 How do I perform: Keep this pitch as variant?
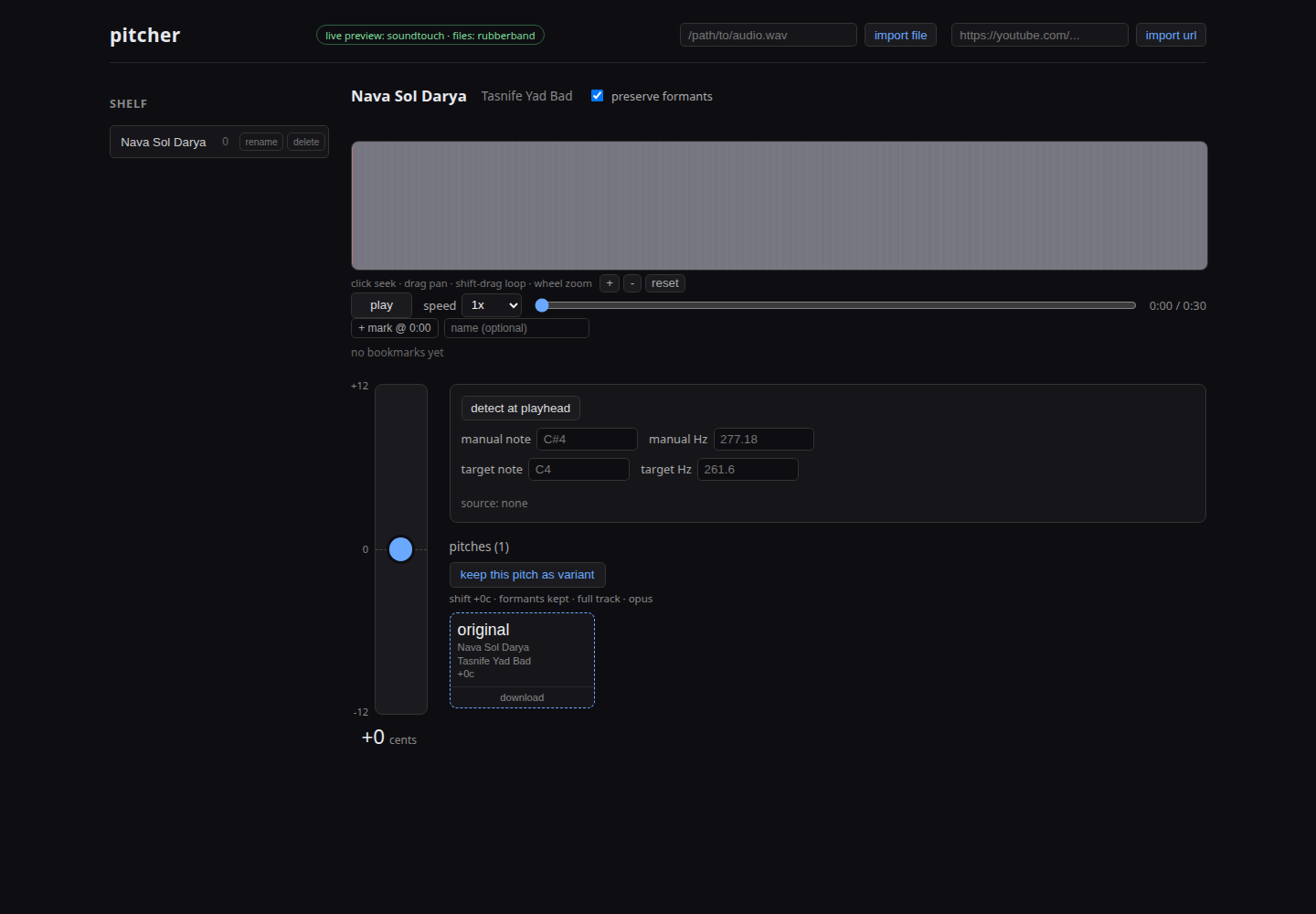pyautogui.click(x=527, y=575)
